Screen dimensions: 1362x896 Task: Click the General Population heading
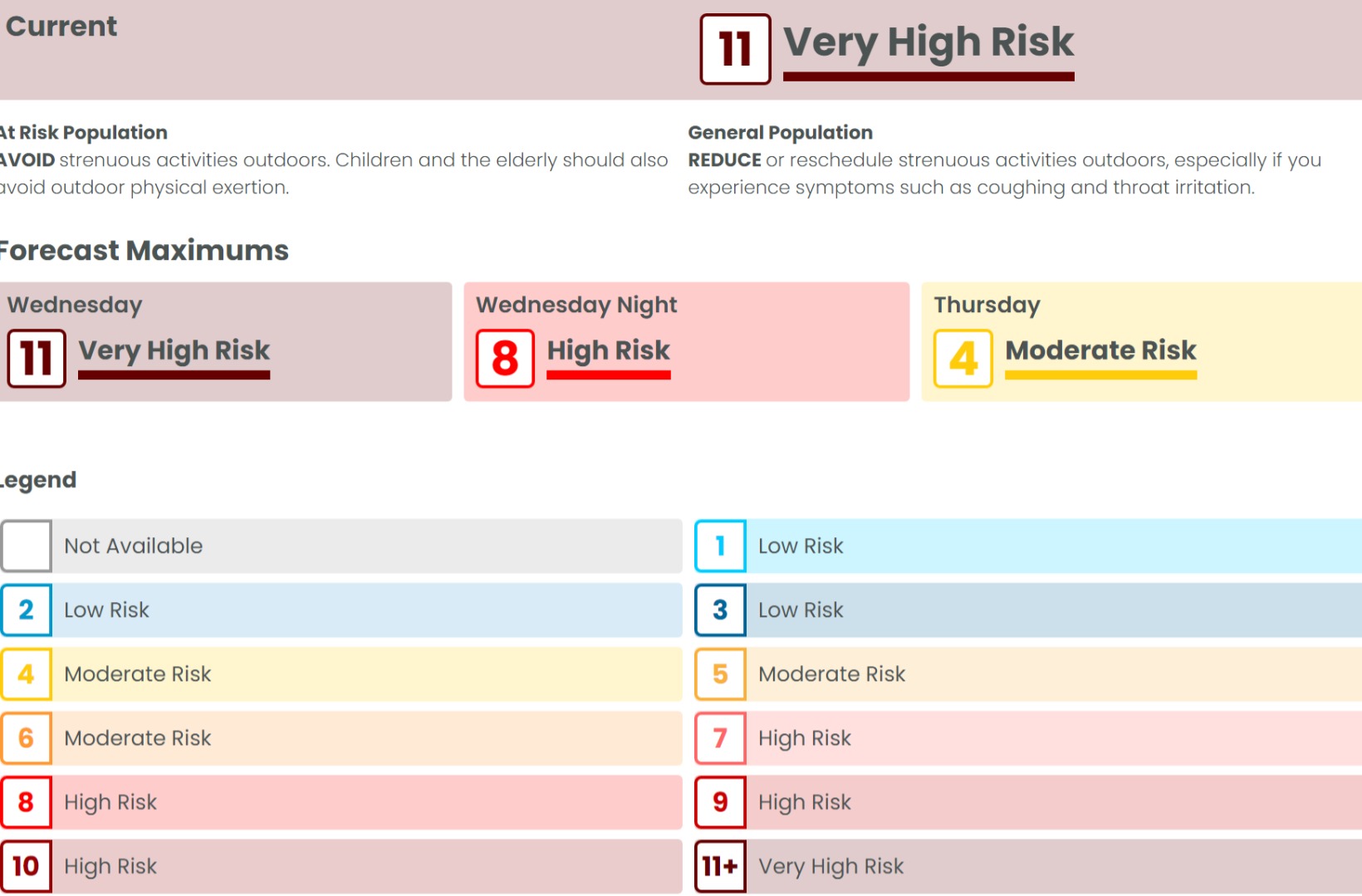(780, 133)
